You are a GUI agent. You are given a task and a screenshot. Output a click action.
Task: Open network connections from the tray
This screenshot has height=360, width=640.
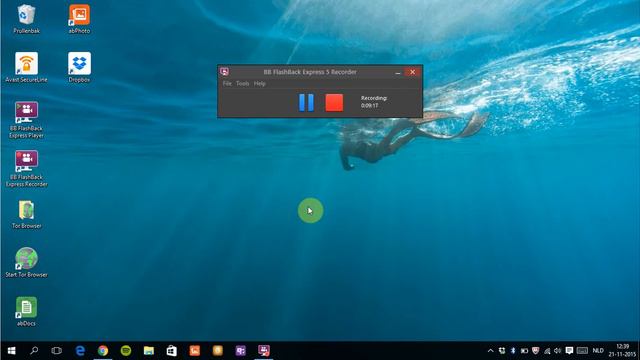tap(547, 351)
